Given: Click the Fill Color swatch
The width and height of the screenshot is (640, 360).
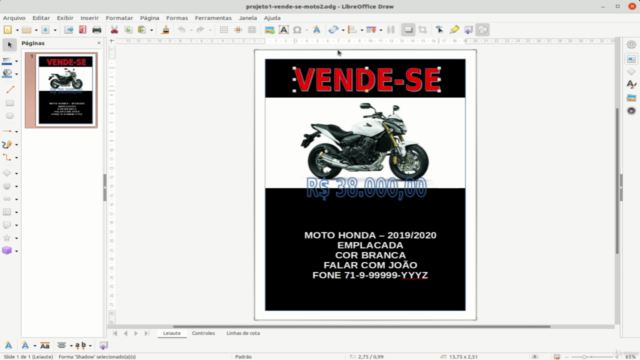Looking at the screenshot, I should [x=7, y=74].
